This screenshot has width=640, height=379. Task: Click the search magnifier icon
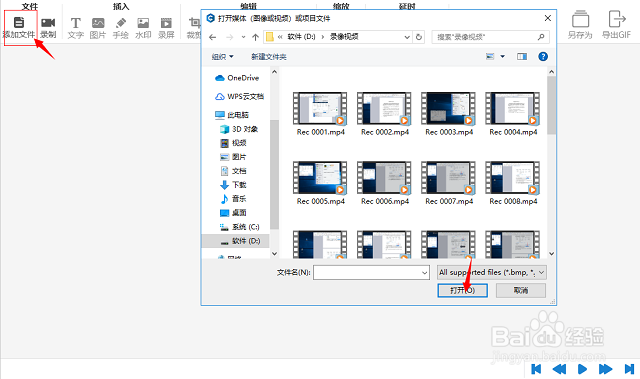pos(541,37)
